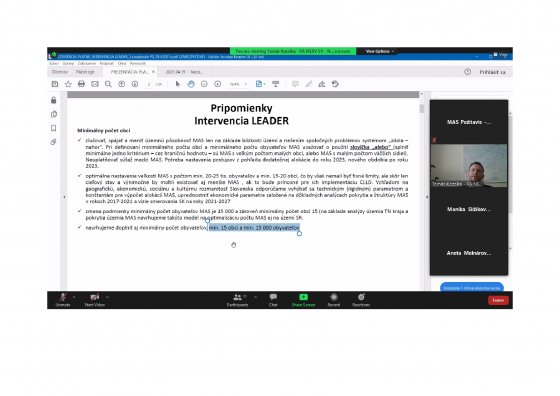The image size is (560, 396).
Task: Leave the Zoom meeting
Action: click(498, 300)
